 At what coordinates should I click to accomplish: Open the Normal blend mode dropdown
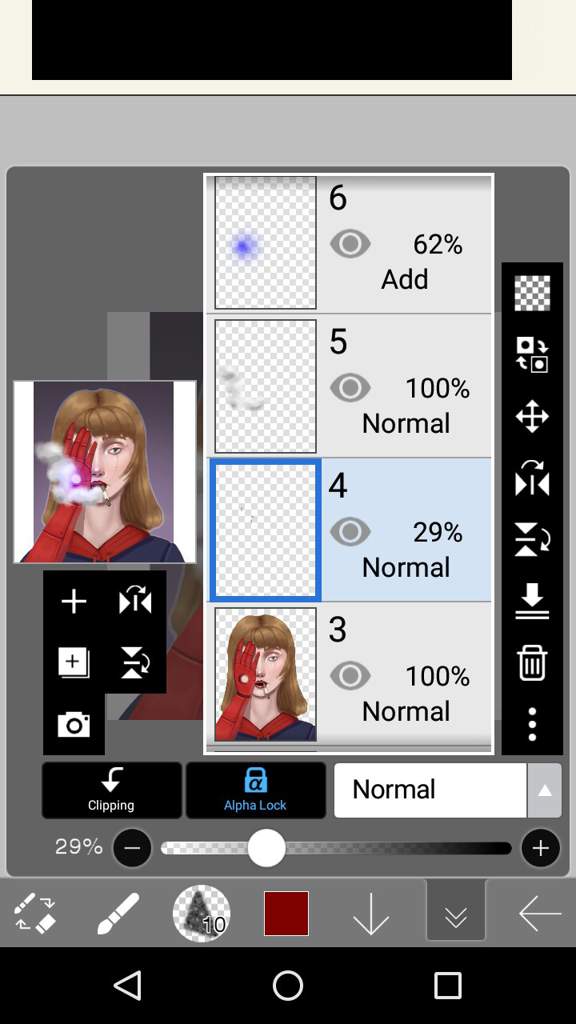(x=430, y=790)
